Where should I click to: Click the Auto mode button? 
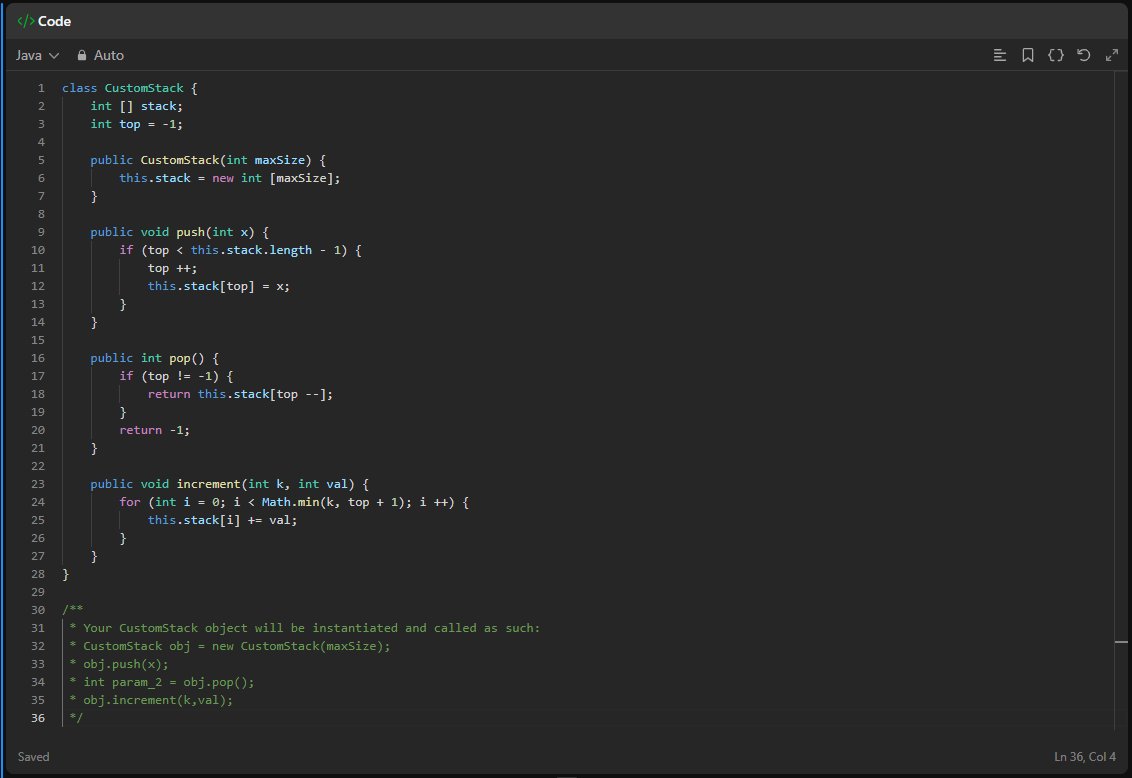(x=100, y=56)
